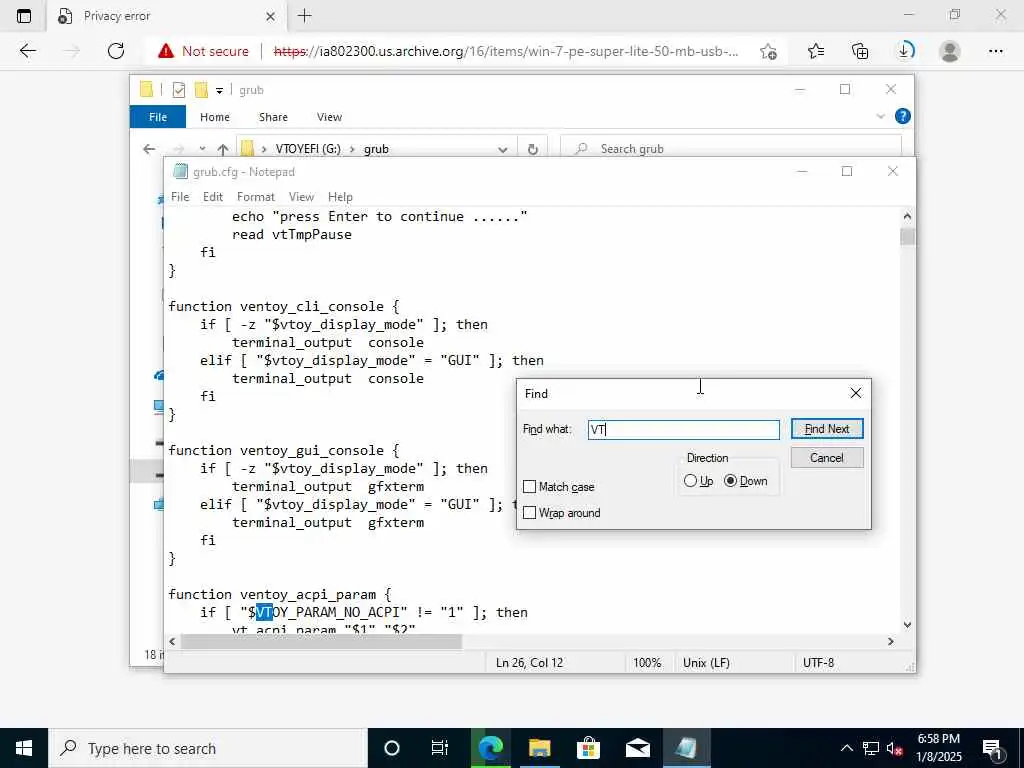Go back in Explorer navigation

point(149,149)
